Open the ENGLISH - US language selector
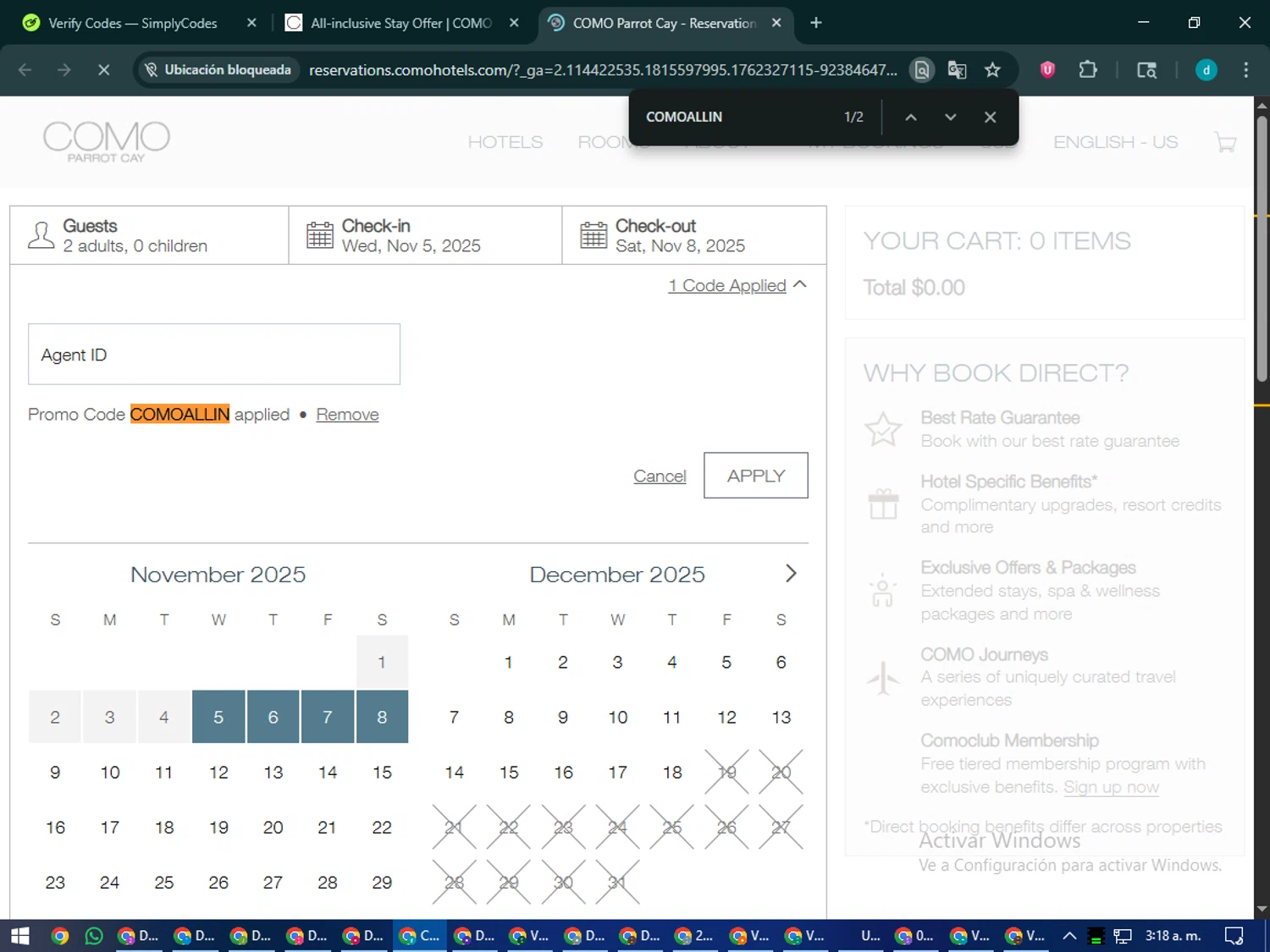1270x952 pixels. (x=1115, y=142)
